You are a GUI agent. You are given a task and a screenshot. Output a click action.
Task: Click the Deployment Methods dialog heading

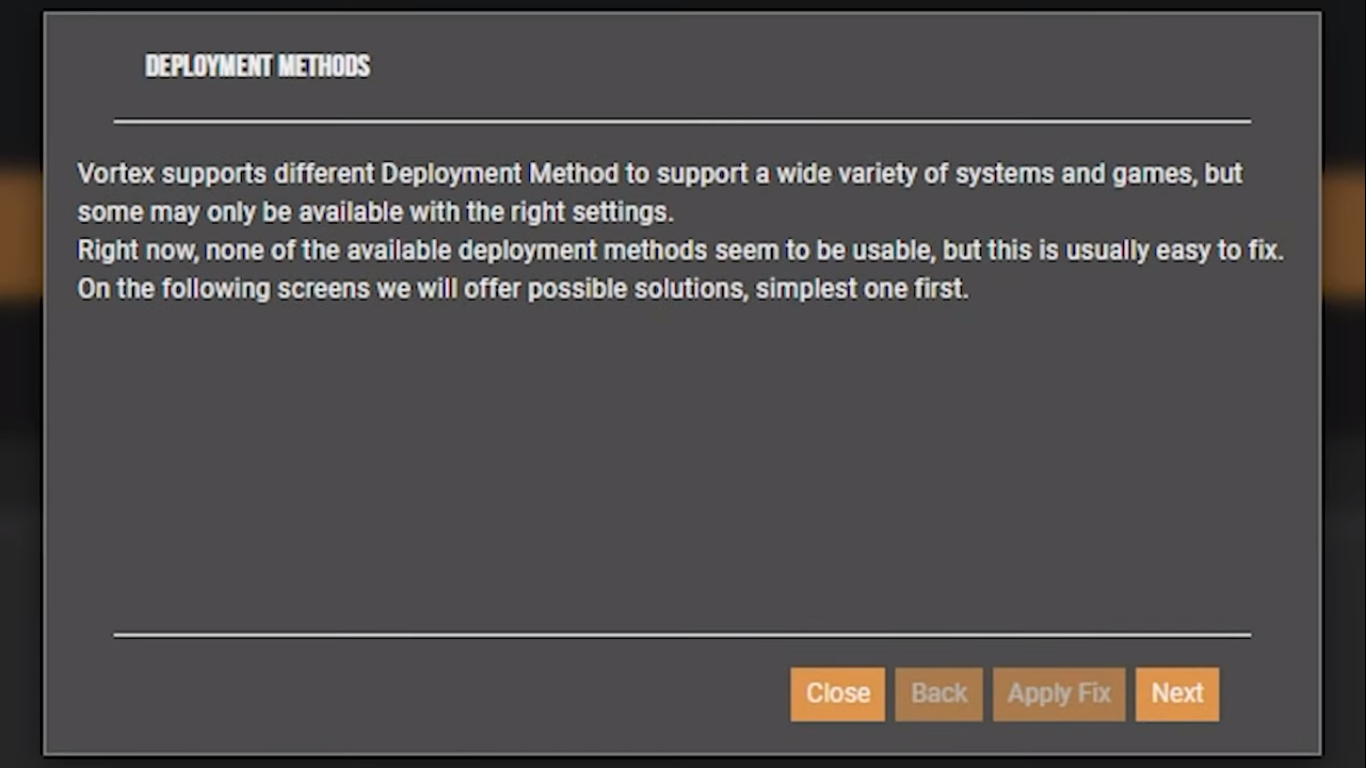[257, 66]
